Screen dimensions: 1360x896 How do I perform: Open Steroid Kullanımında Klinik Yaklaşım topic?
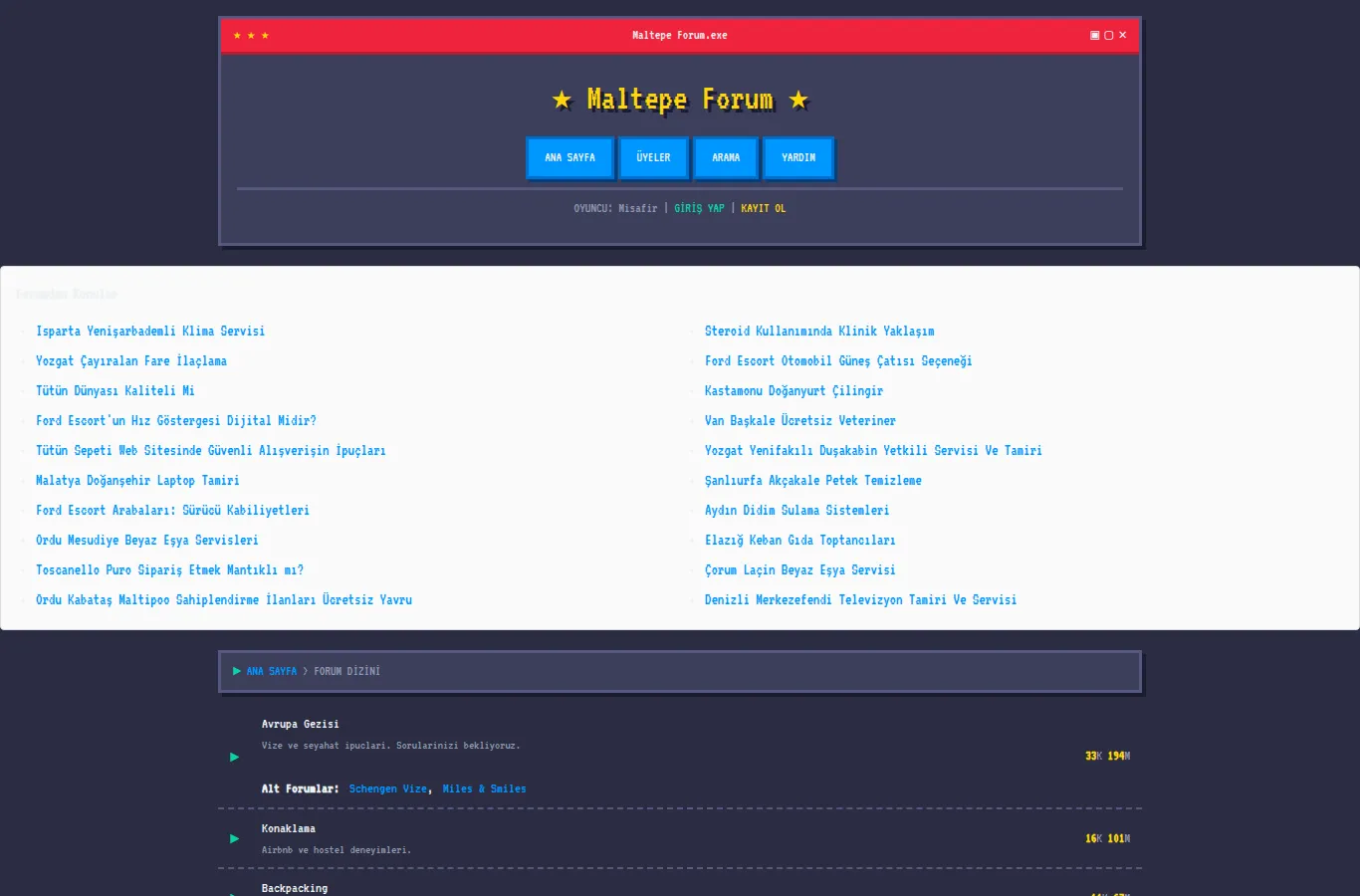tap(819, 331)
